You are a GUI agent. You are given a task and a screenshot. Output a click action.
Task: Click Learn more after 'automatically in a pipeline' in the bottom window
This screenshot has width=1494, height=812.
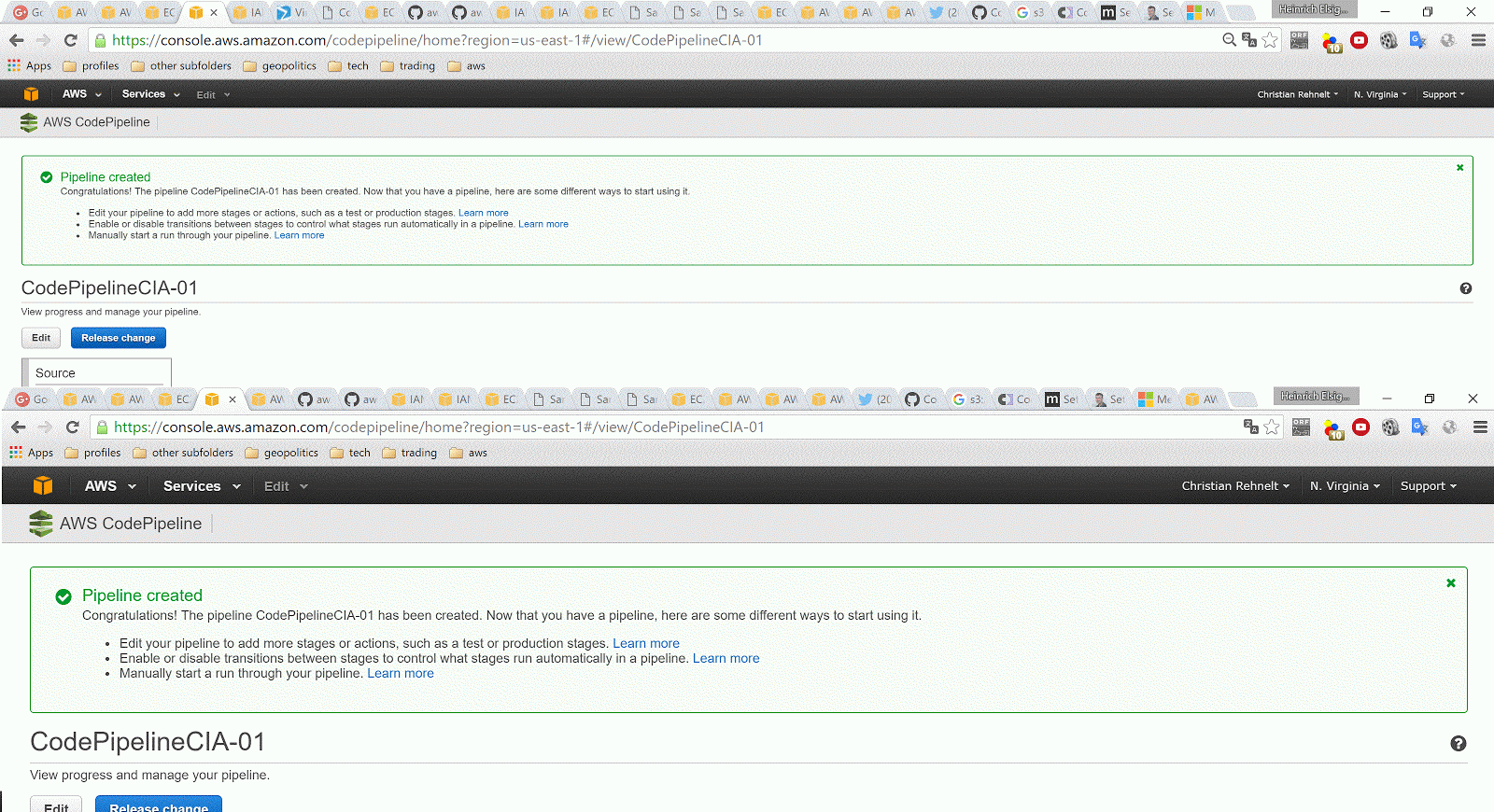pyautogui.click(x=726, y=659)
